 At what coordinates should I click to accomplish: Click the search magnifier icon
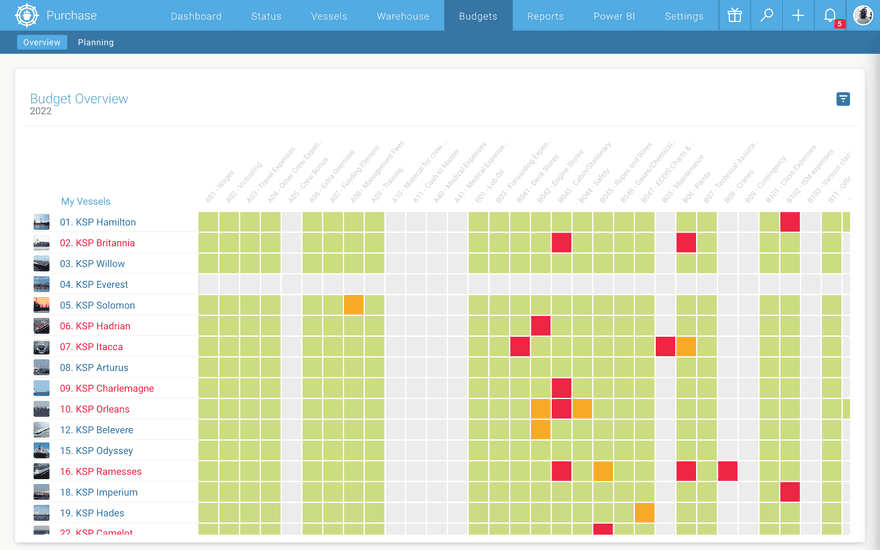click(x=767, y=15)
